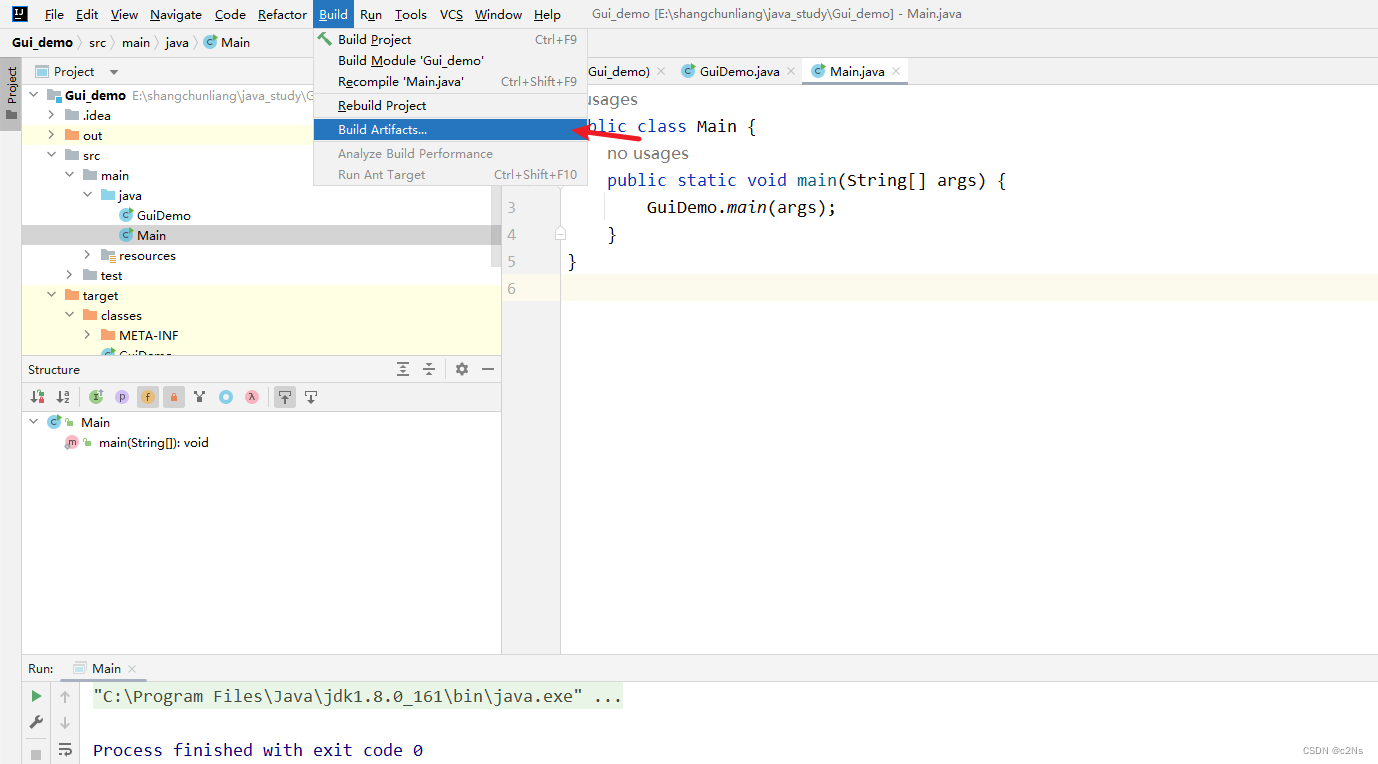Collapse the src folder

tap(52, 155)
